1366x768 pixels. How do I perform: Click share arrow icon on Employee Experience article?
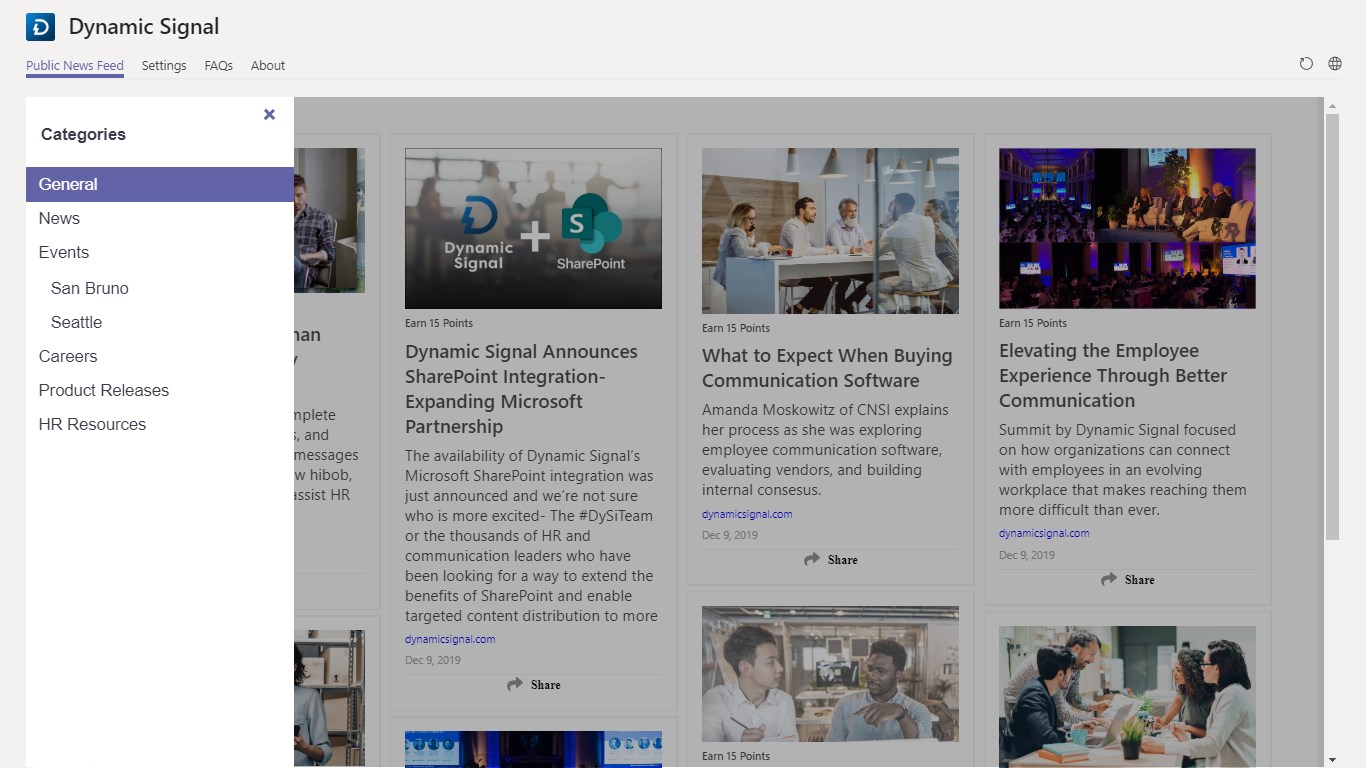click(1109, 580)
